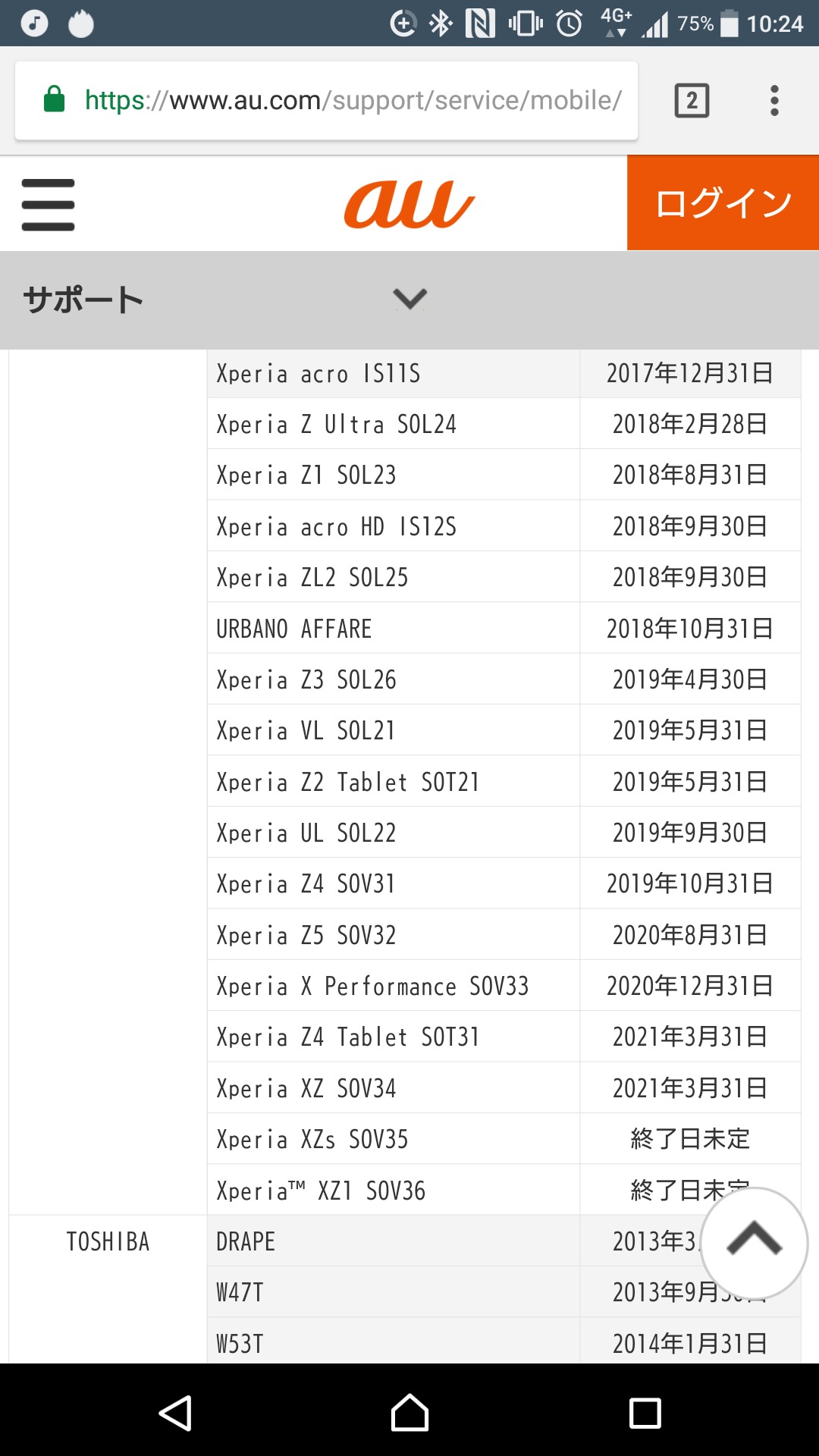819x1456 pixels.
Task: Tap the music note notification icon
Action: (x=34, y=24)
